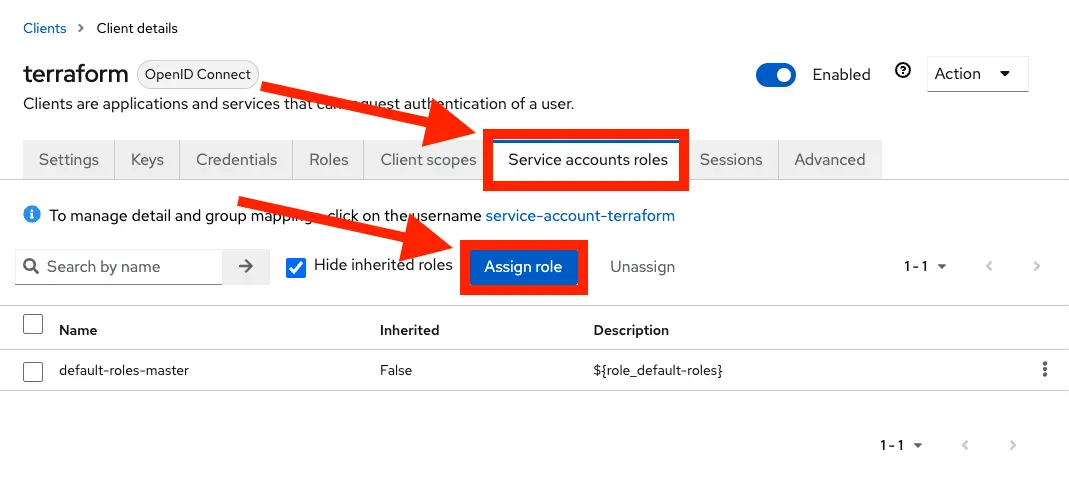Screen dimensions: 1069x482
Task: Click the Name column header
Action: point(78,330)
